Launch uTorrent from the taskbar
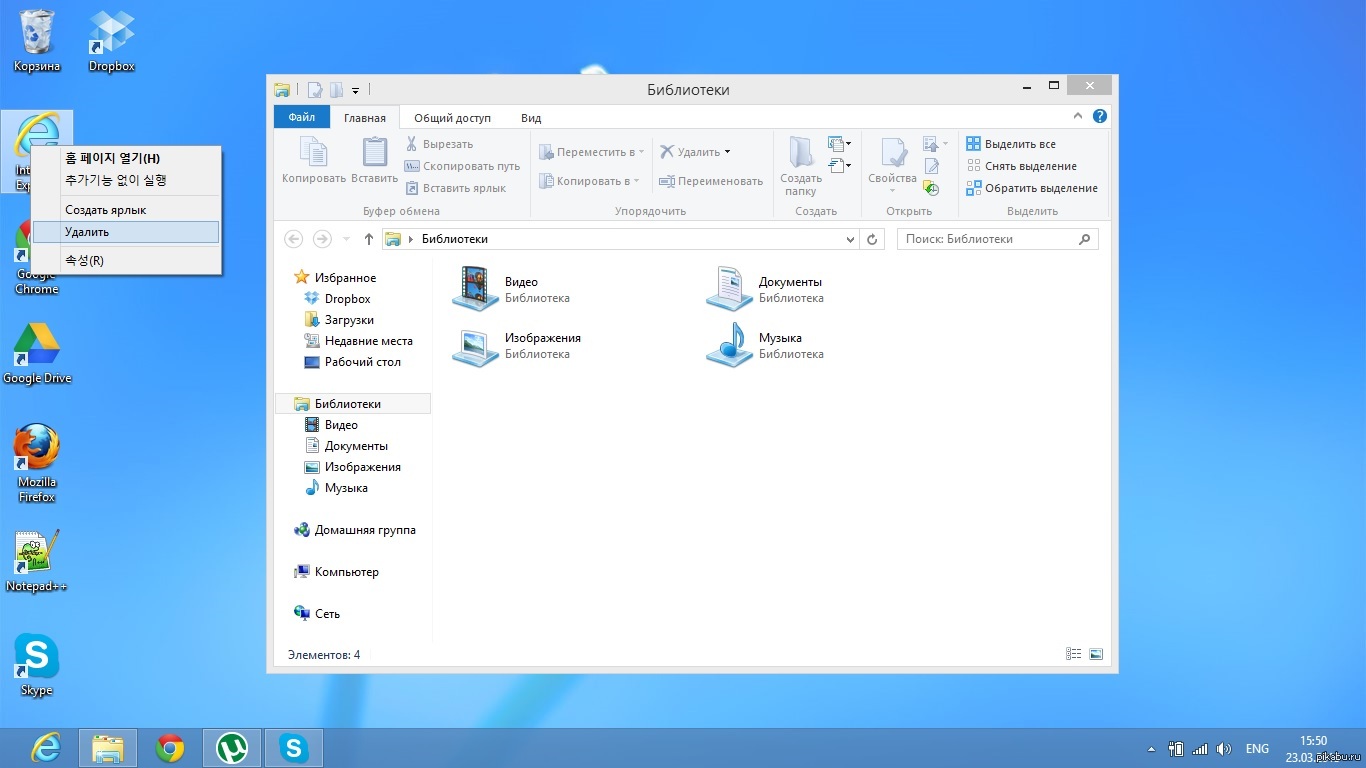Viewport: 1366px width, 768px height. [x=232, y=747]
